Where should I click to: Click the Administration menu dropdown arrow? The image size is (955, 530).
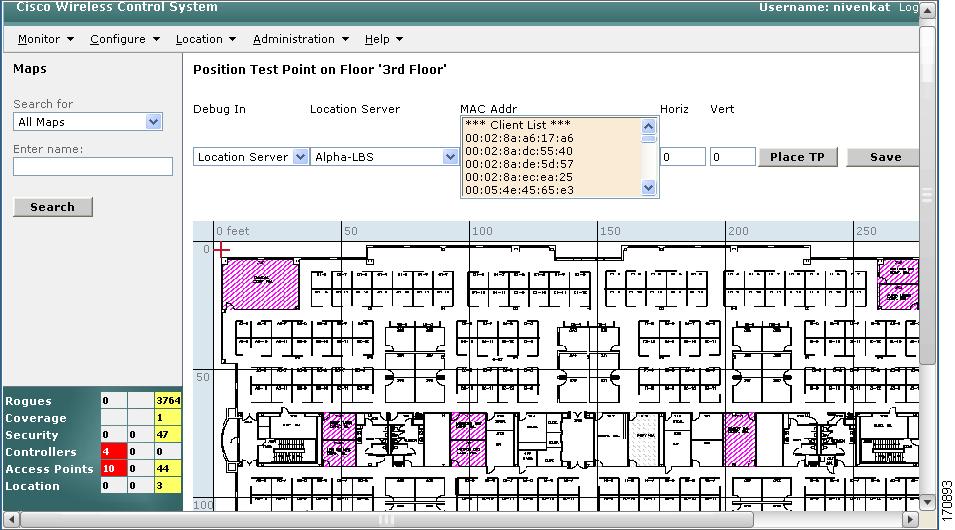345,39
